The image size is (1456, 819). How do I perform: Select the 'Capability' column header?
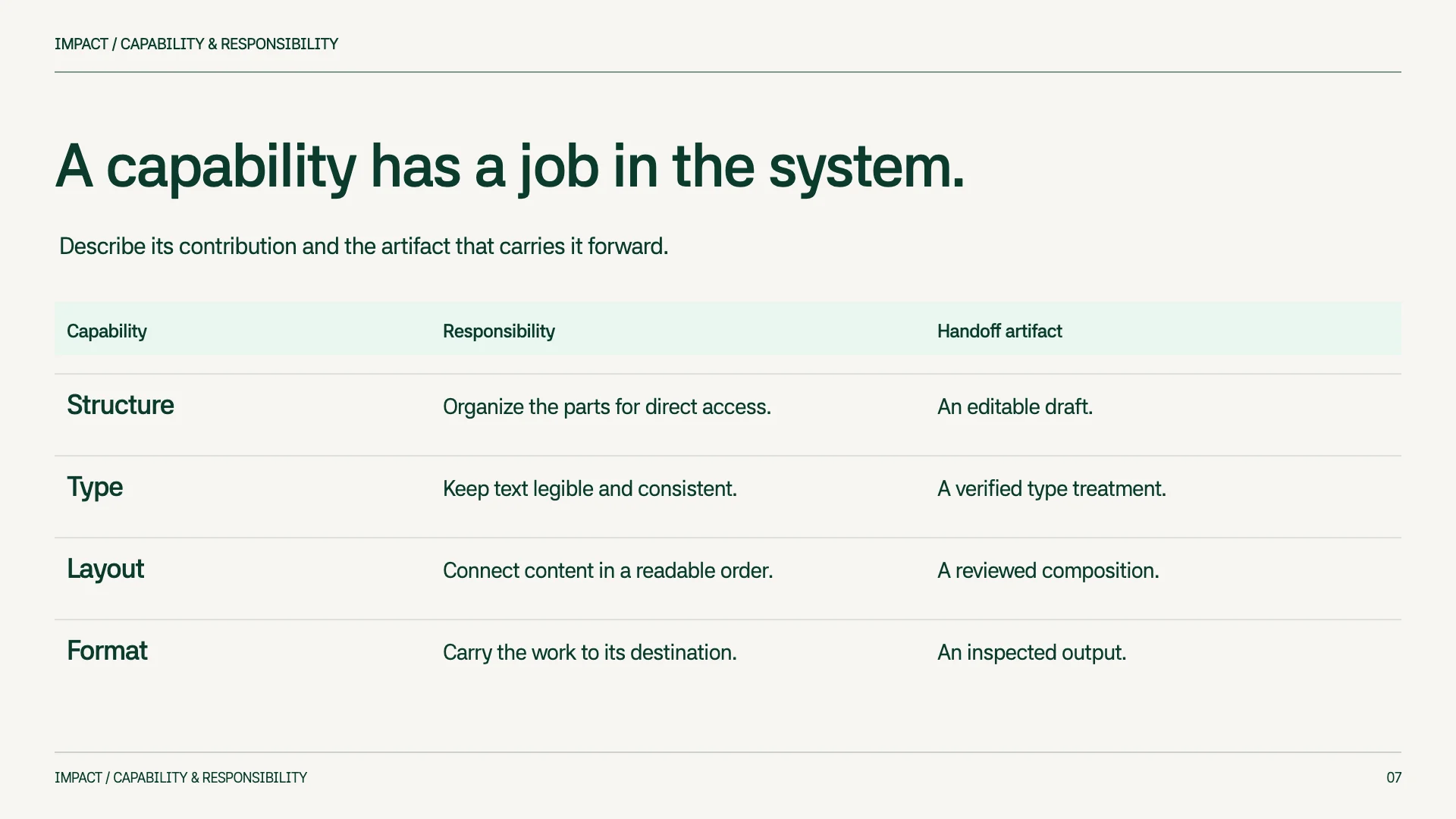pyautogui.click(x=107, y=331)
